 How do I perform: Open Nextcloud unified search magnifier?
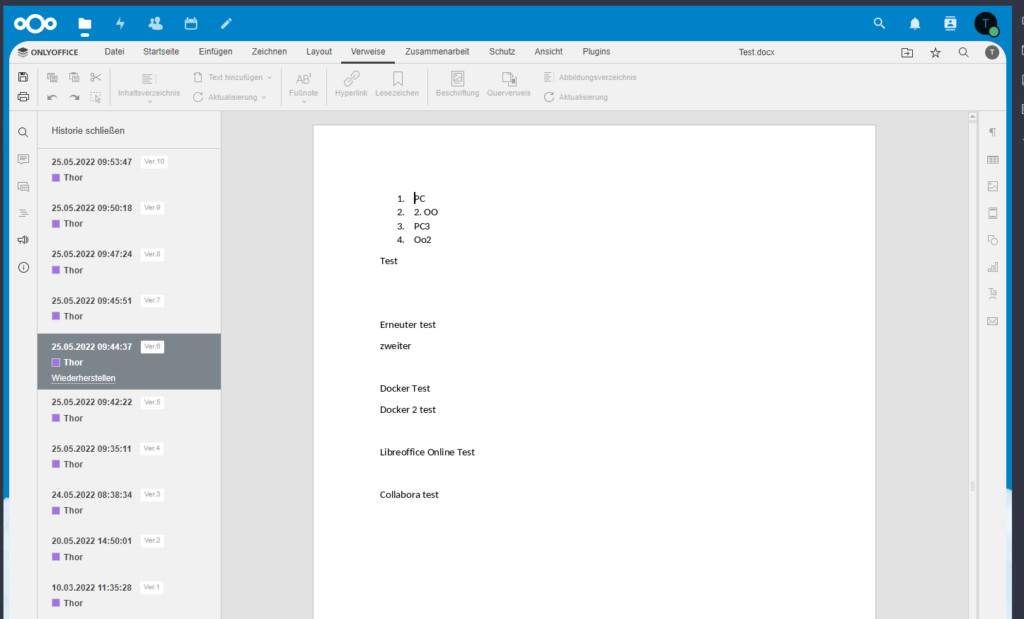point(879,24)
